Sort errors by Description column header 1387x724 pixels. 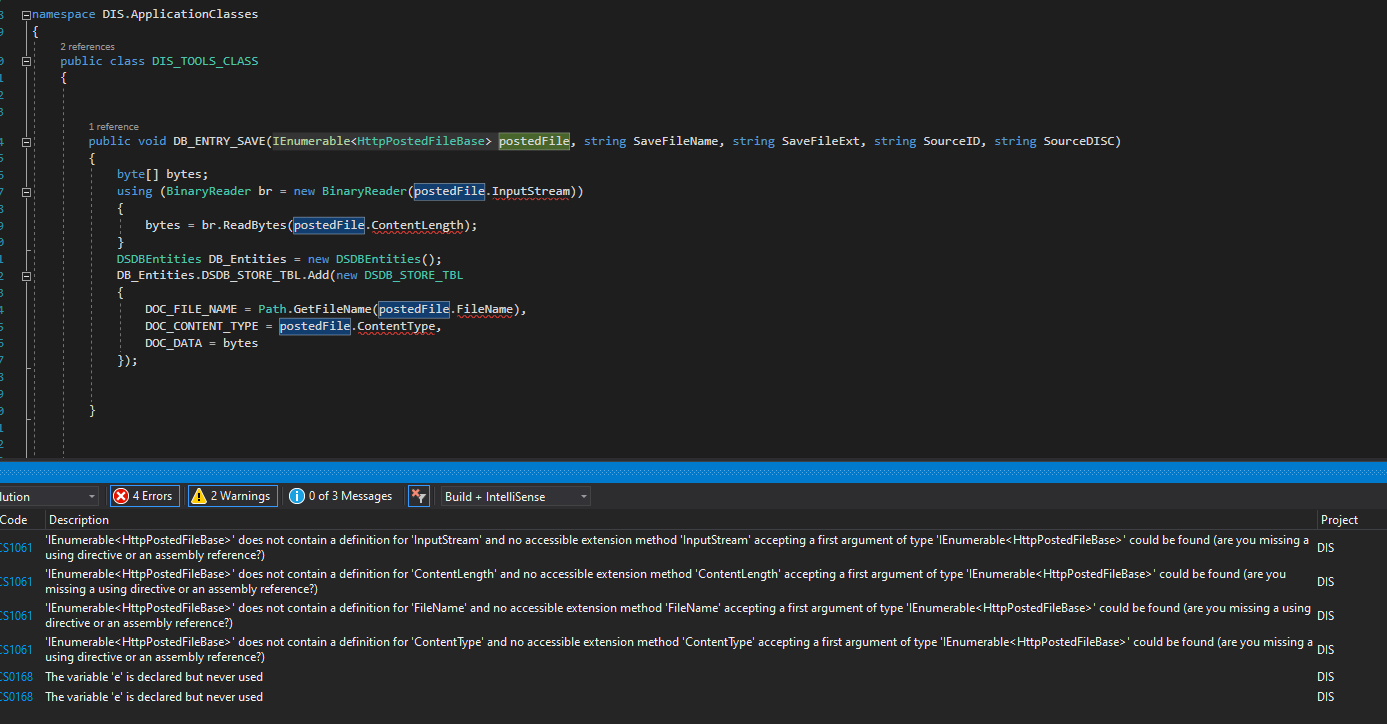[79, 520]
